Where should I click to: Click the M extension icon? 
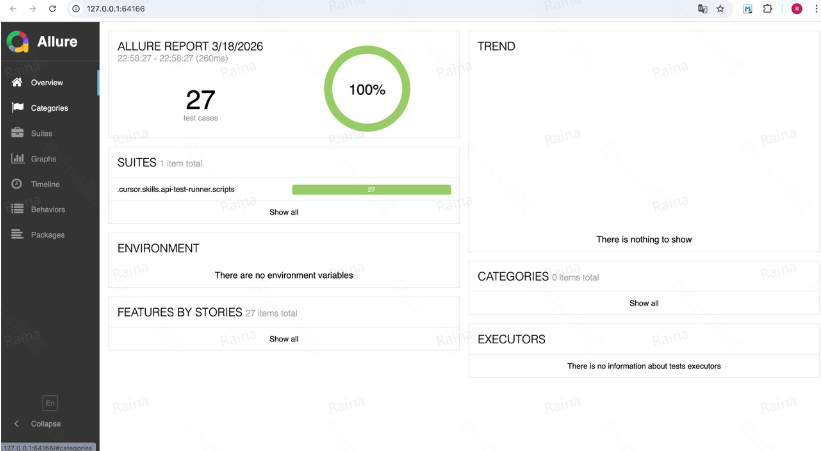click(748, 9)
